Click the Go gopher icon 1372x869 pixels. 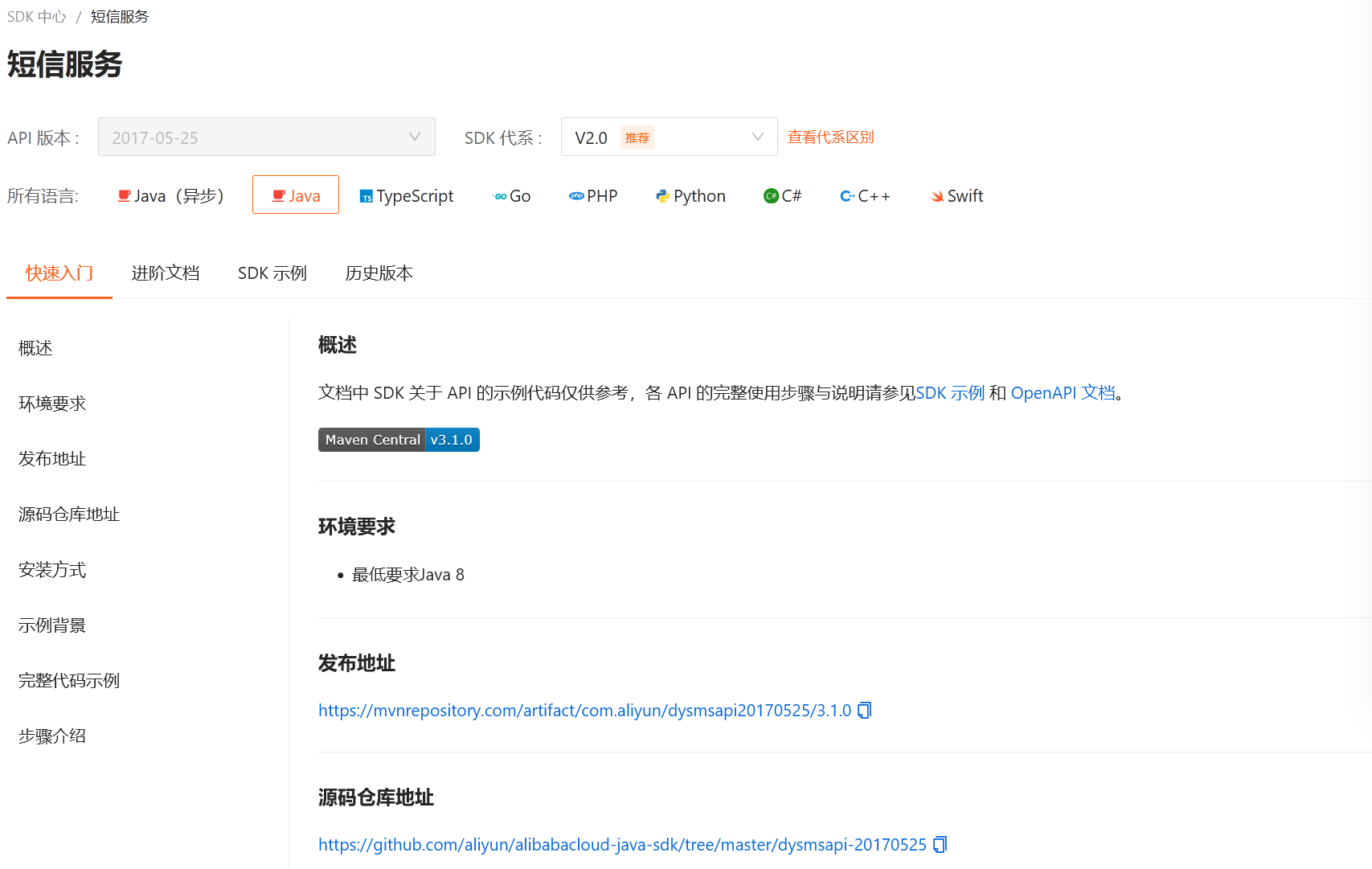(x=500, y=196)
